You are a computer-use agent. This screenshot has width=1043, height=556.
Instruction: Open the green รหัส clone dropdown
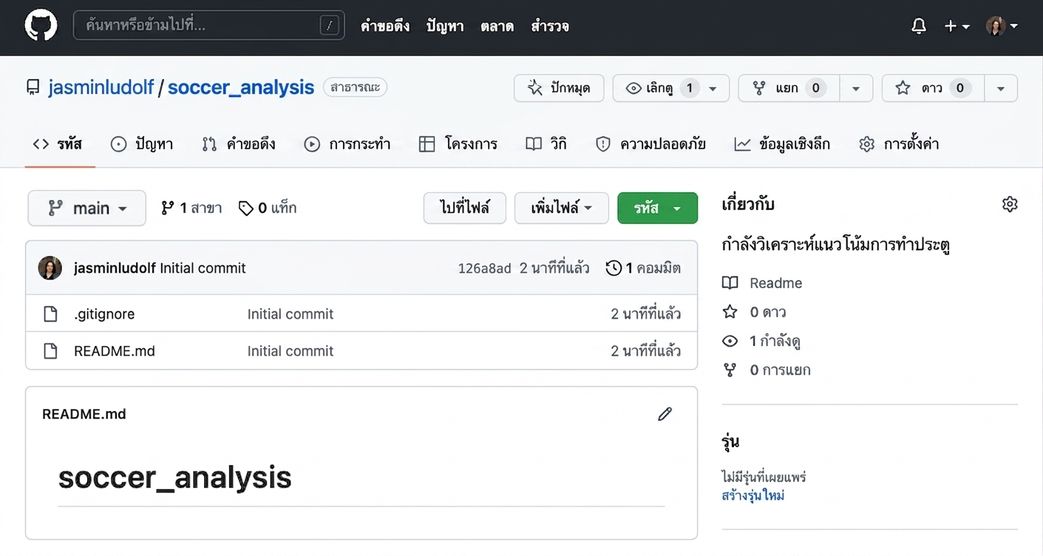click(657, 208)
